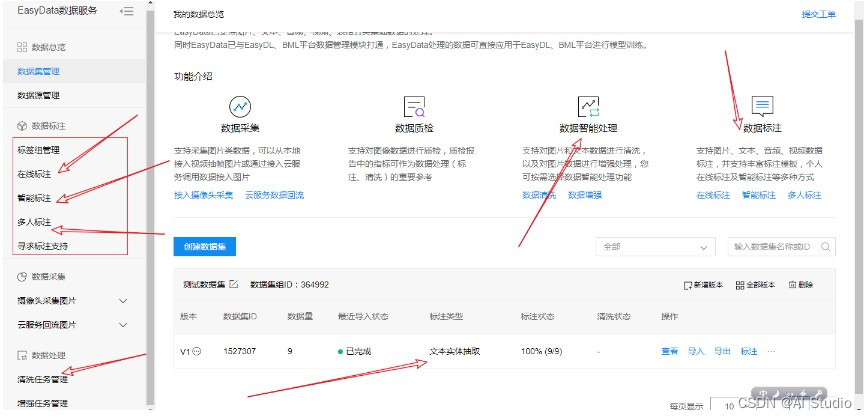Open the 云服务数据回流 link
The width and height of the screenshot is (867, 418).
click(274, 195)
